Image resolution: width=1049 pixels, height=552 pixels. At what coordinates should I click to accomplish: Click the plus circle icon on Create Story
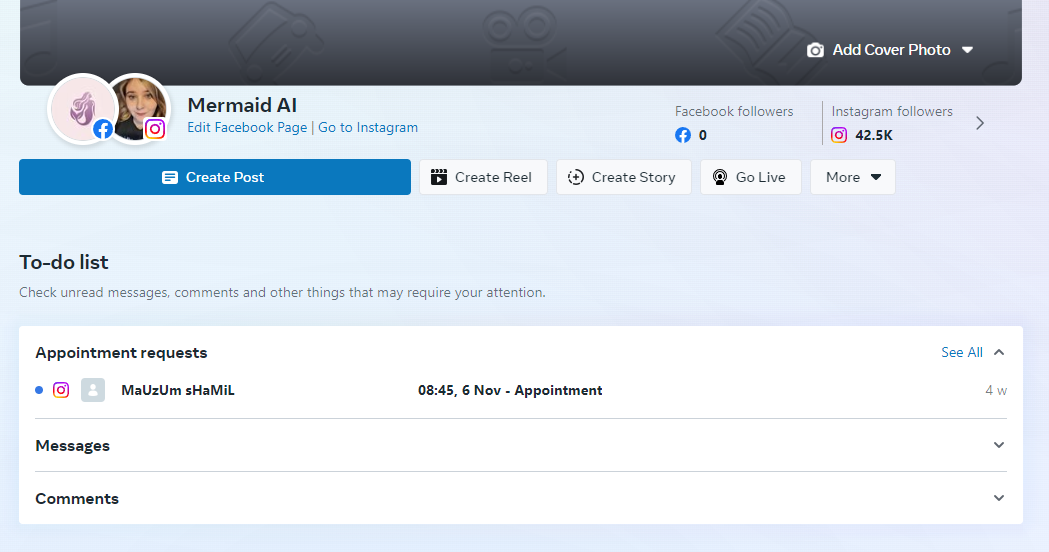pos(575,177)
